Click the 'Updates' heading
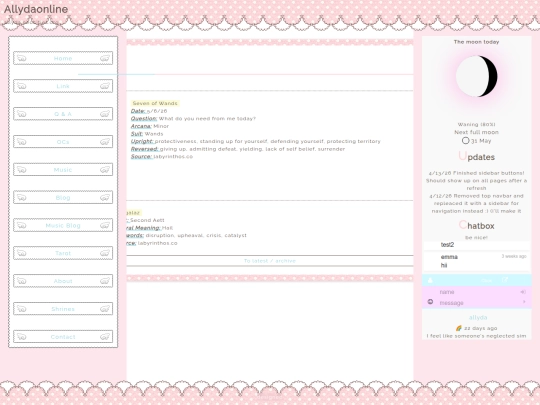540x405 pixels. [x=477, y=157]
